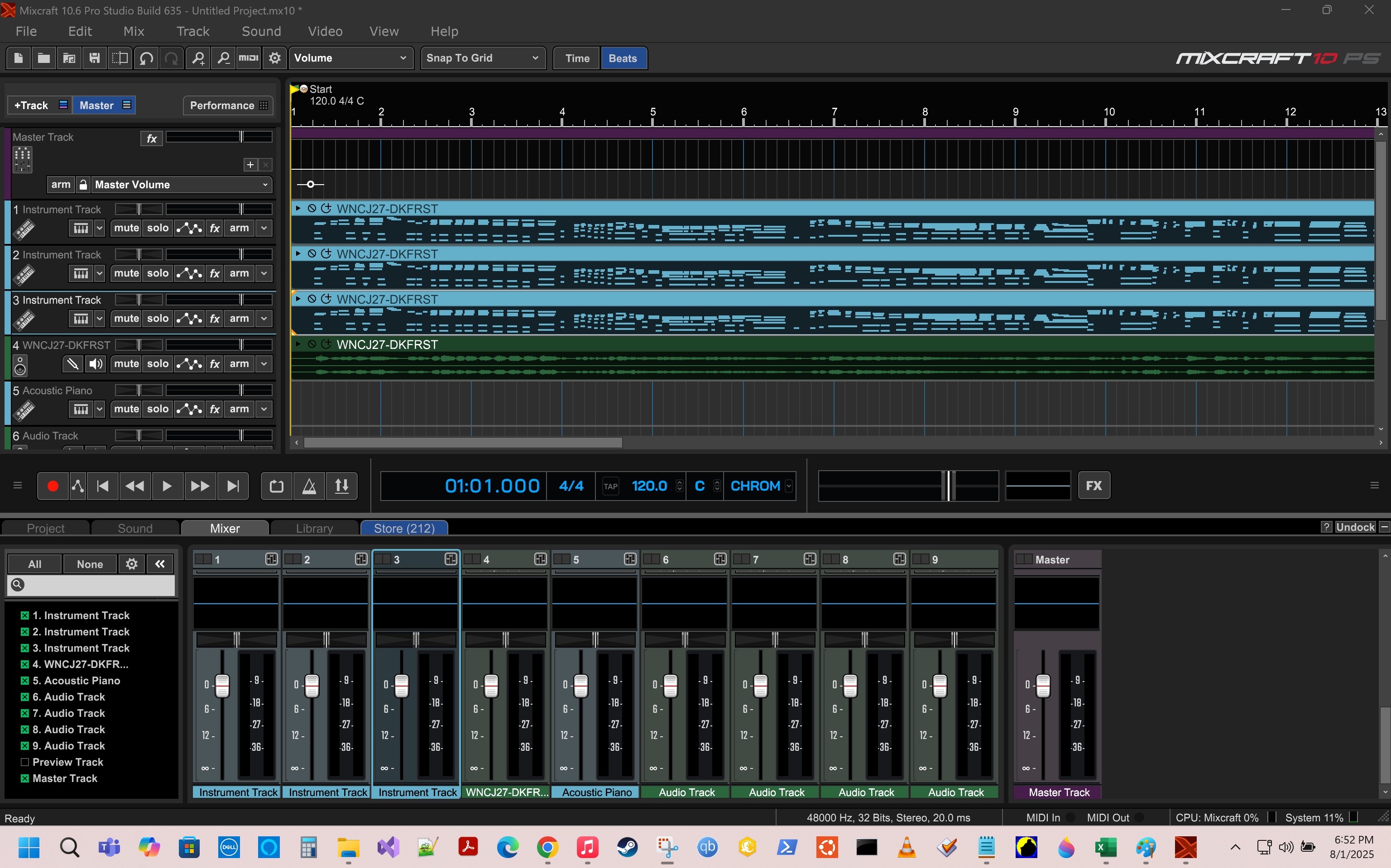This screenshot has height=868, width=1391.
Task: Open the Volume automation dropdown
Action: coord(350,58)
